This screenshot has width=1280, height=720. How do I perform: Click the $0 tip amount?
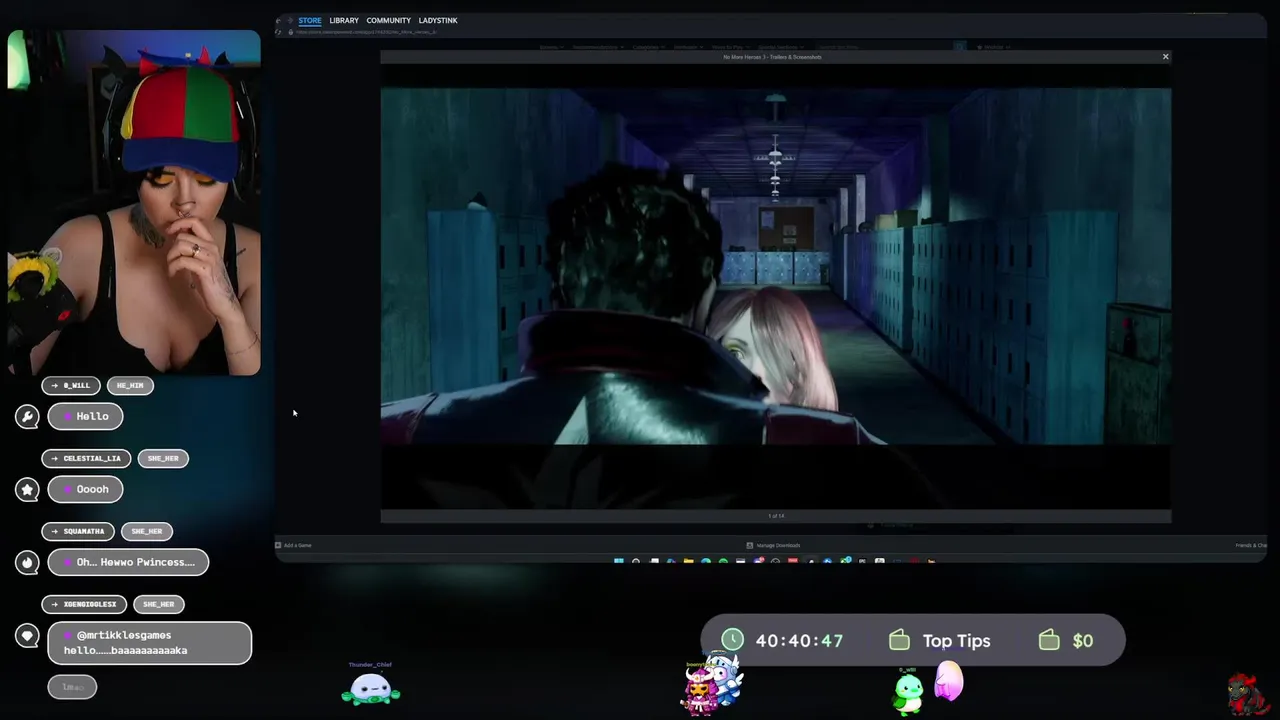pos(1083,641)
